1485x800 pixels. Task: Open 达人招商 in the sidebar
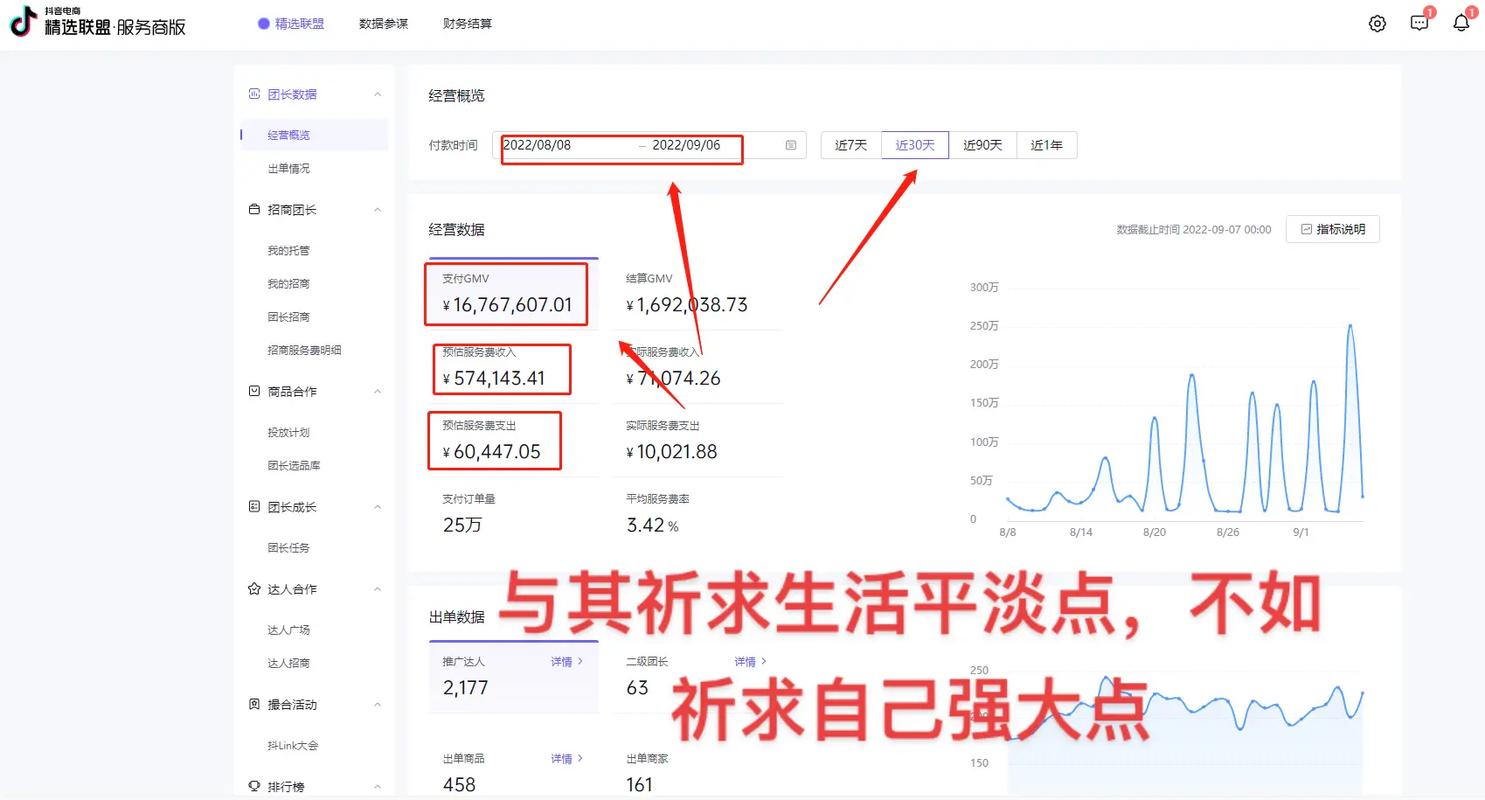point(289,662)
